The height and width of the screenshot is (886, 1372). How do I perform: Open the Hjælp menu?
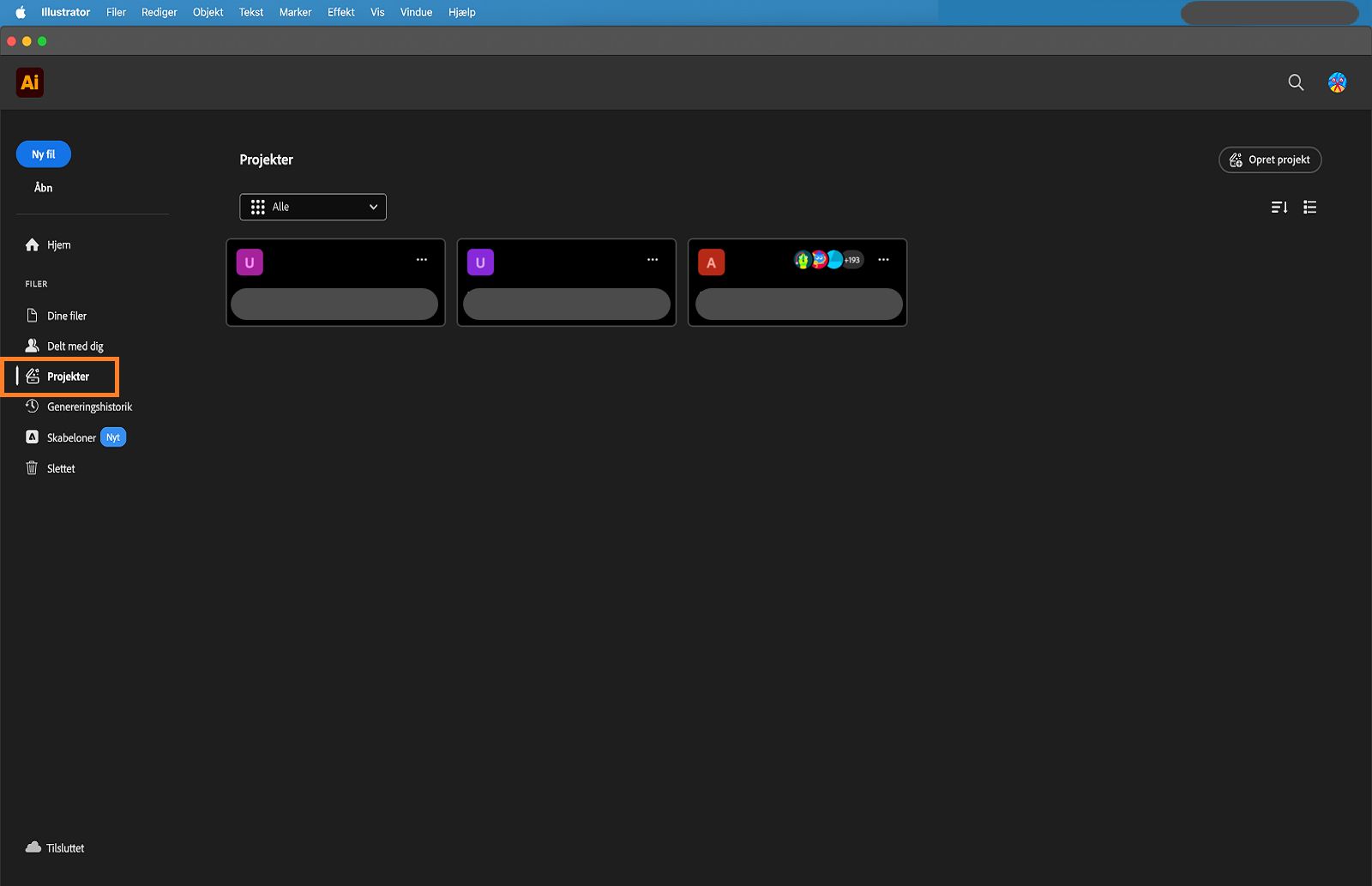coord(462,12)
